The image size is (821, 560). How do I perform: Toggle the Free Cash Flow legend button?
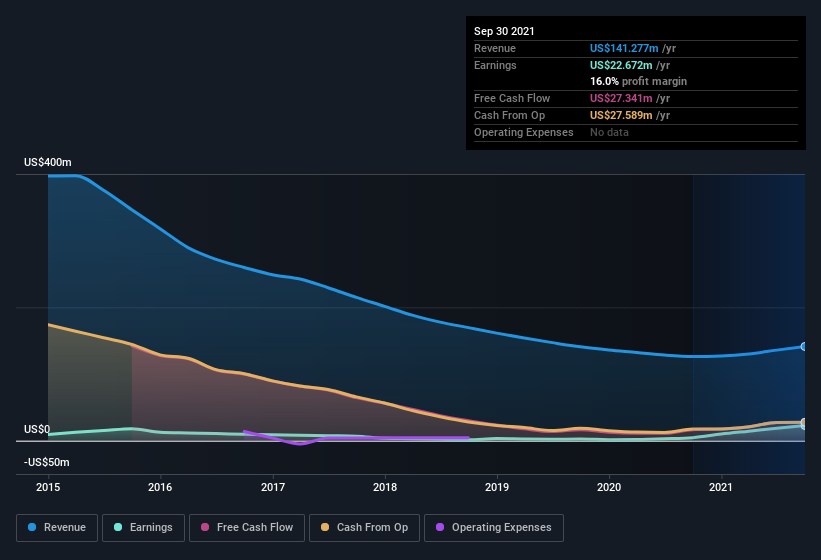pos(247,528)
